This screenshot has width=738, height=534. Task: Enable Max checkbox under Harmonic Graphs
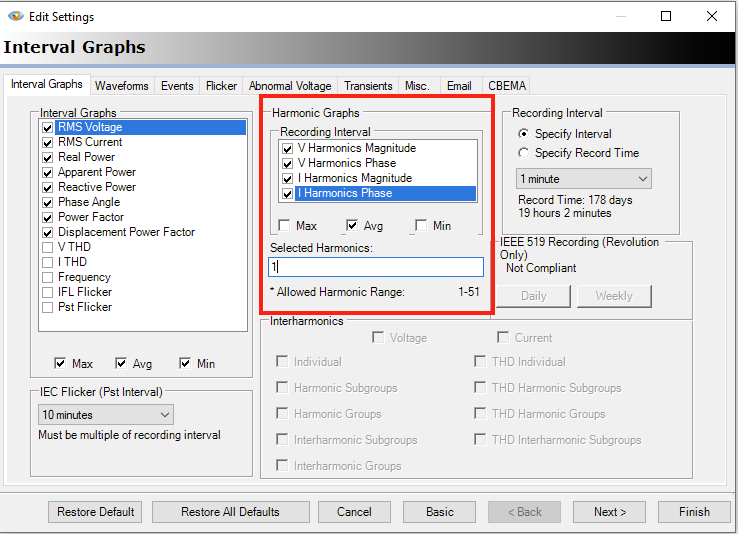pos(285,226)
